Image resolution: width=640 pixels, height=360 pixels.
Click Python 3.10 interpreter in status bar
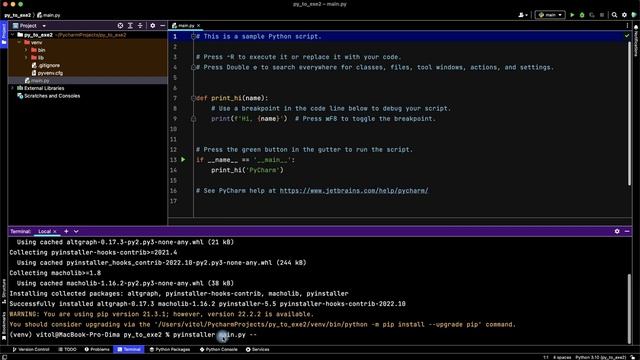click(600, 358)
